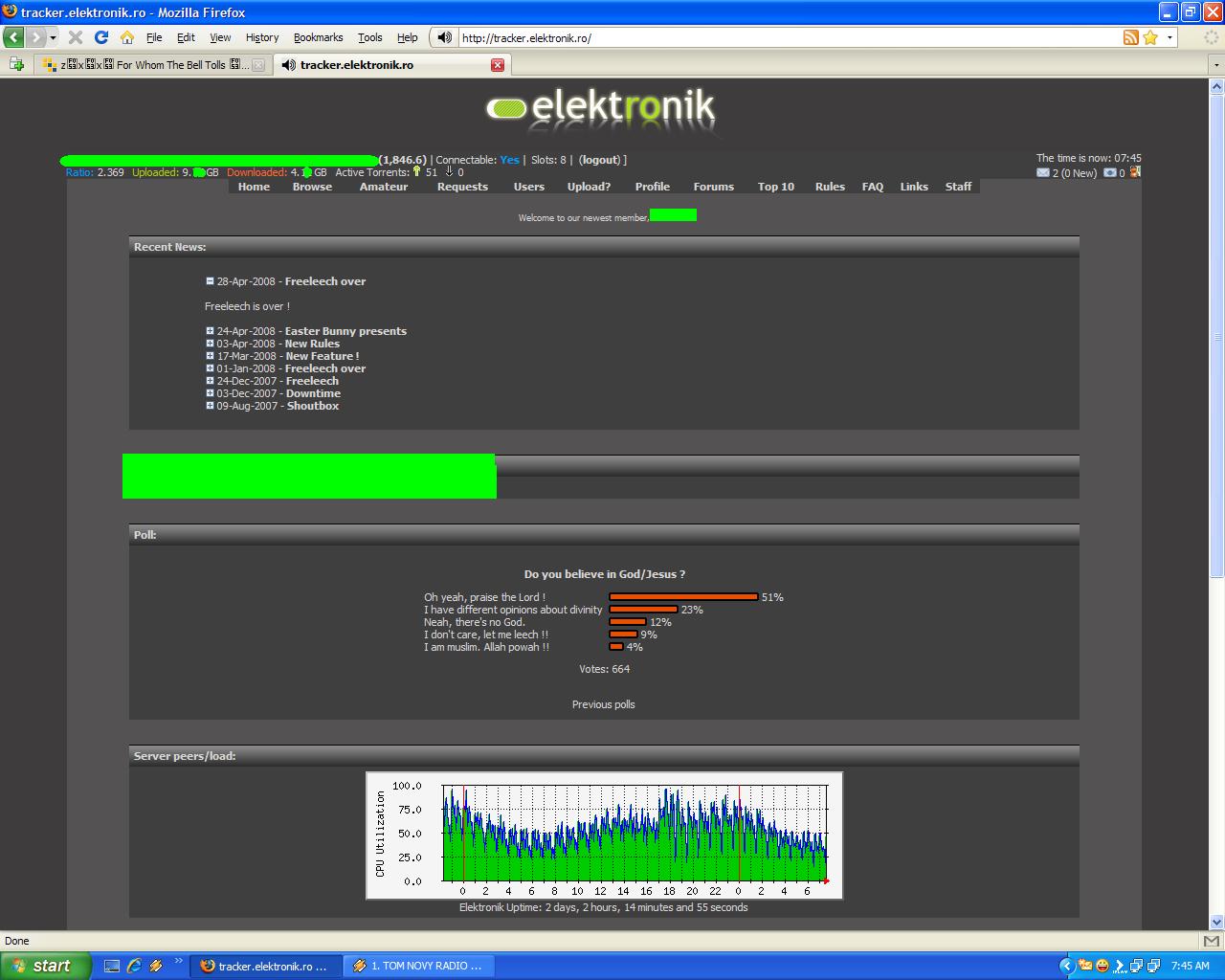Open the Requests page

(x=462, y=187)
